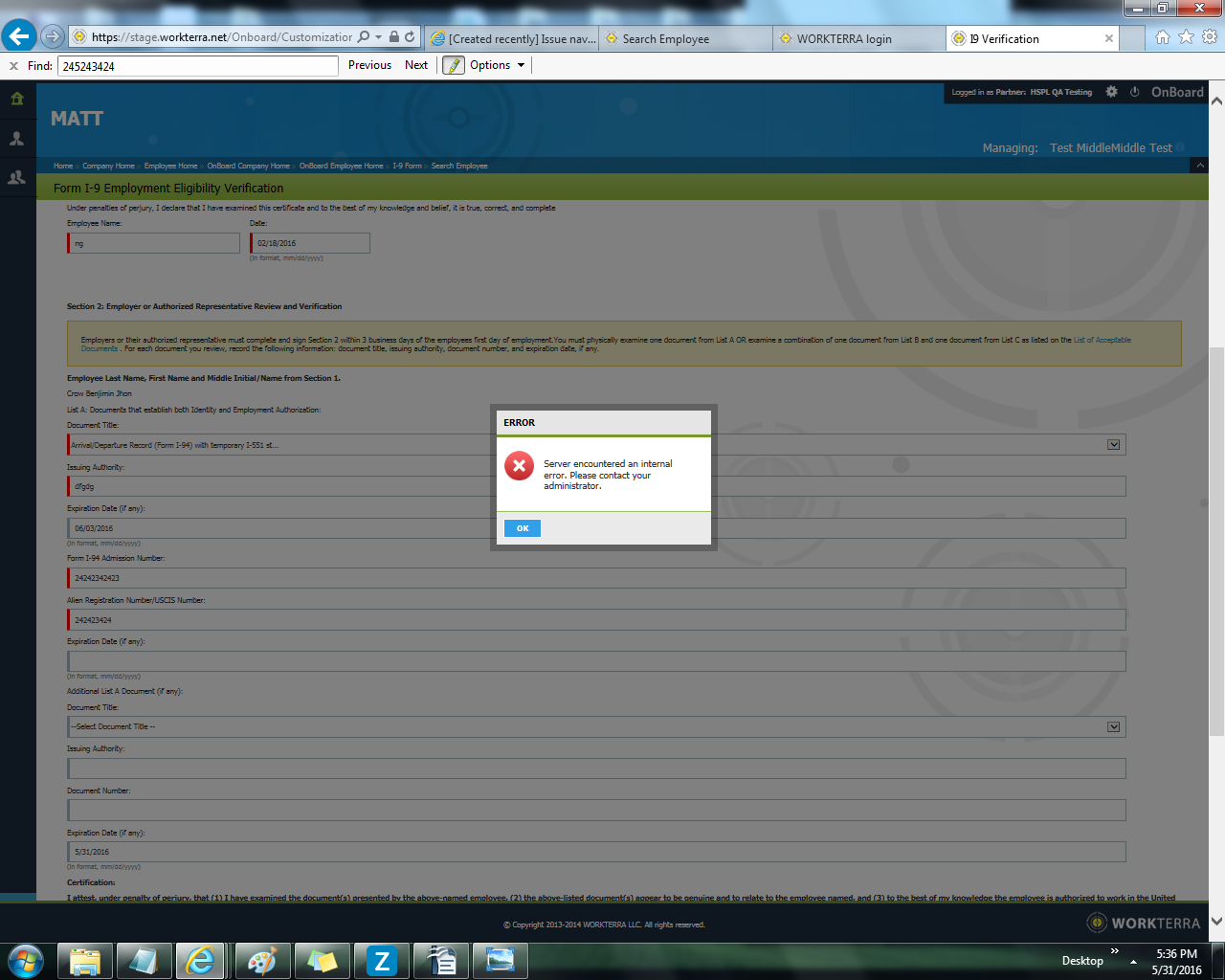The height and width of the screenshot is (980, 1225).
Task: Click the power logout icon in the header
Action: [x=1135, y=92]
